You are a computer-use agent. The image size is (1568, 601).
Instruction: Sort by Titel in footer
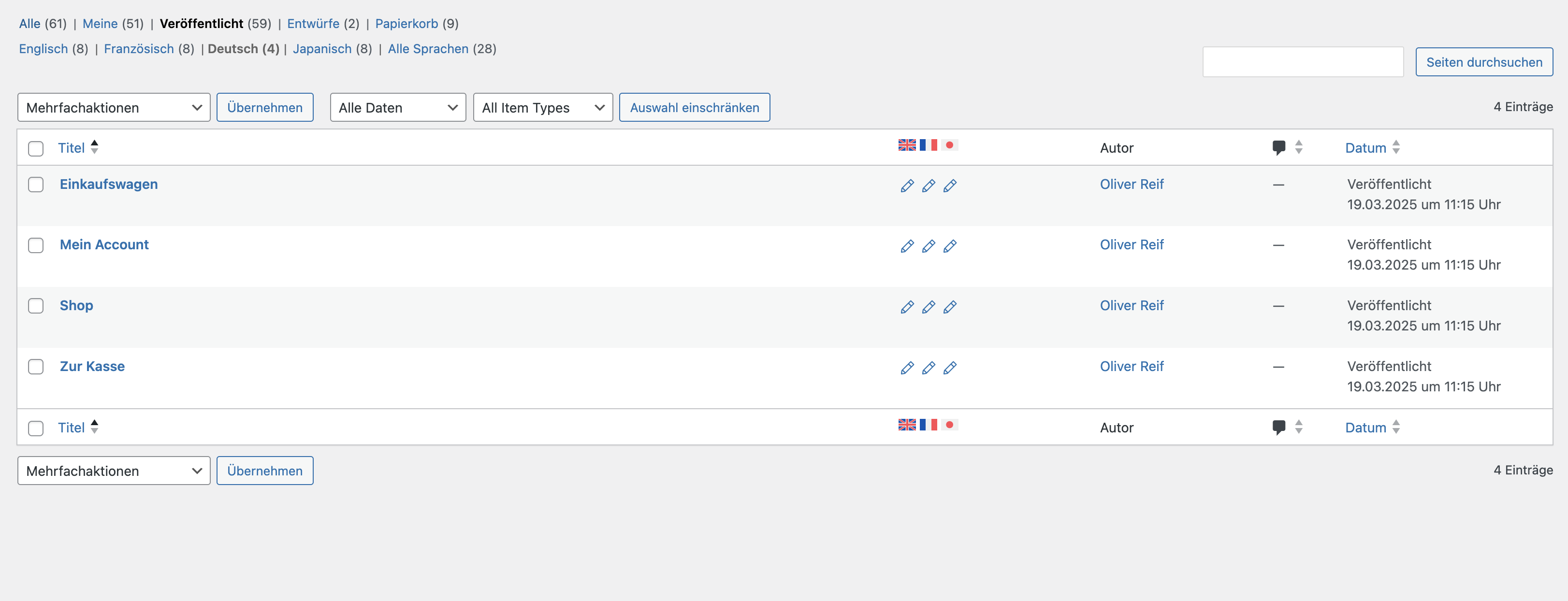coord(71,428)
